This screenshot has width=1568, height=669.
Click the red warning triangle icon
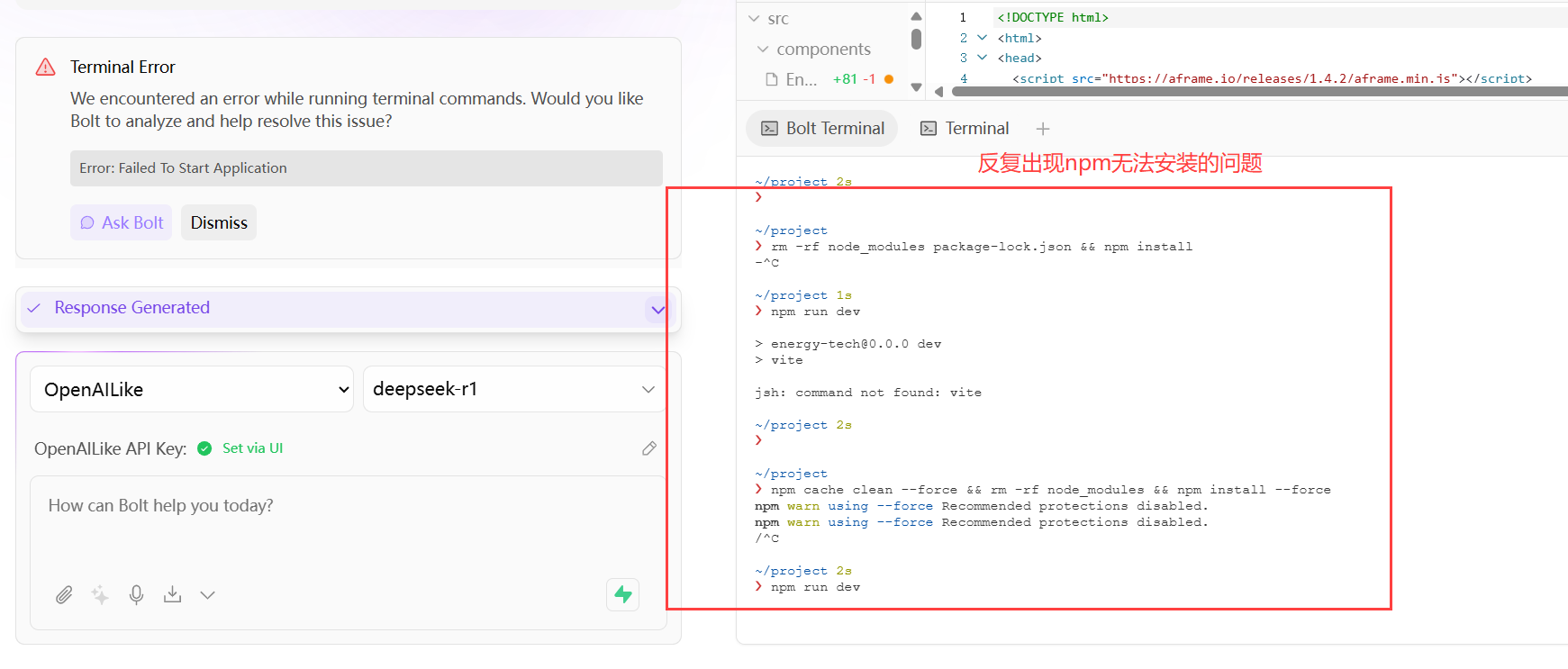(x=45, y=68)
